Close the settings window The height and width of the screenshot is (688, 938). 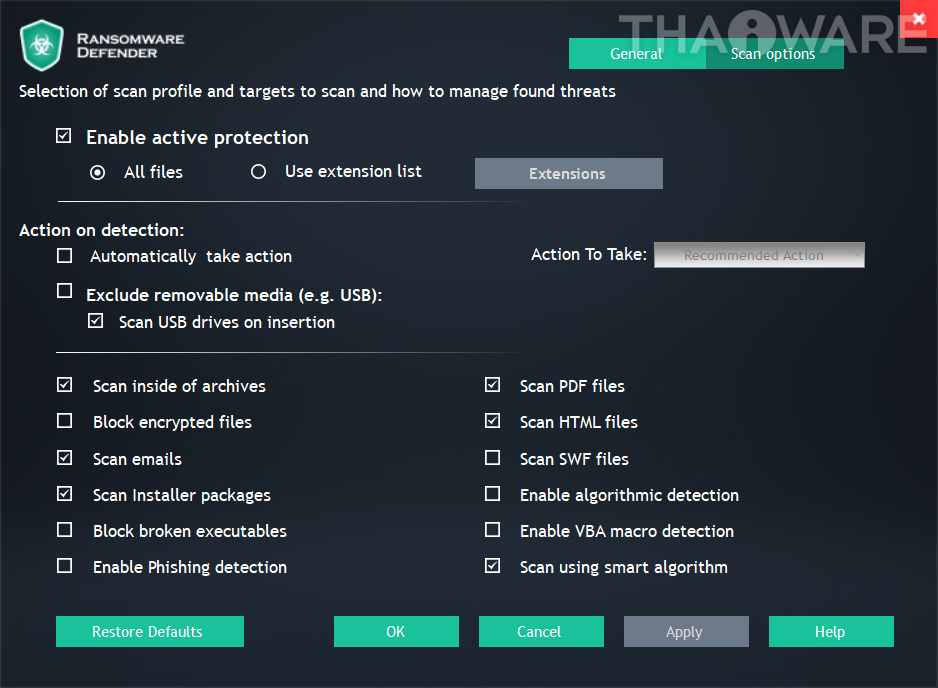coord(918,19)
